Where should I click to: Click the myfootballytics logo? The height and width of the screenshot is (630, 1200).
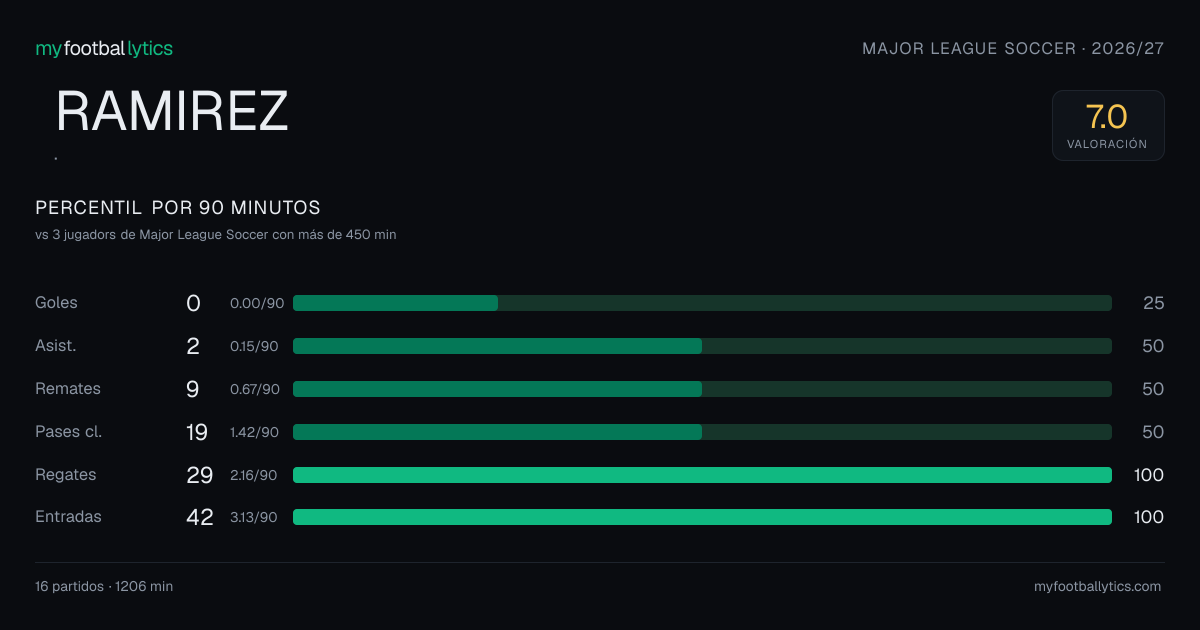pyautogui.click(x=104, y=48)
